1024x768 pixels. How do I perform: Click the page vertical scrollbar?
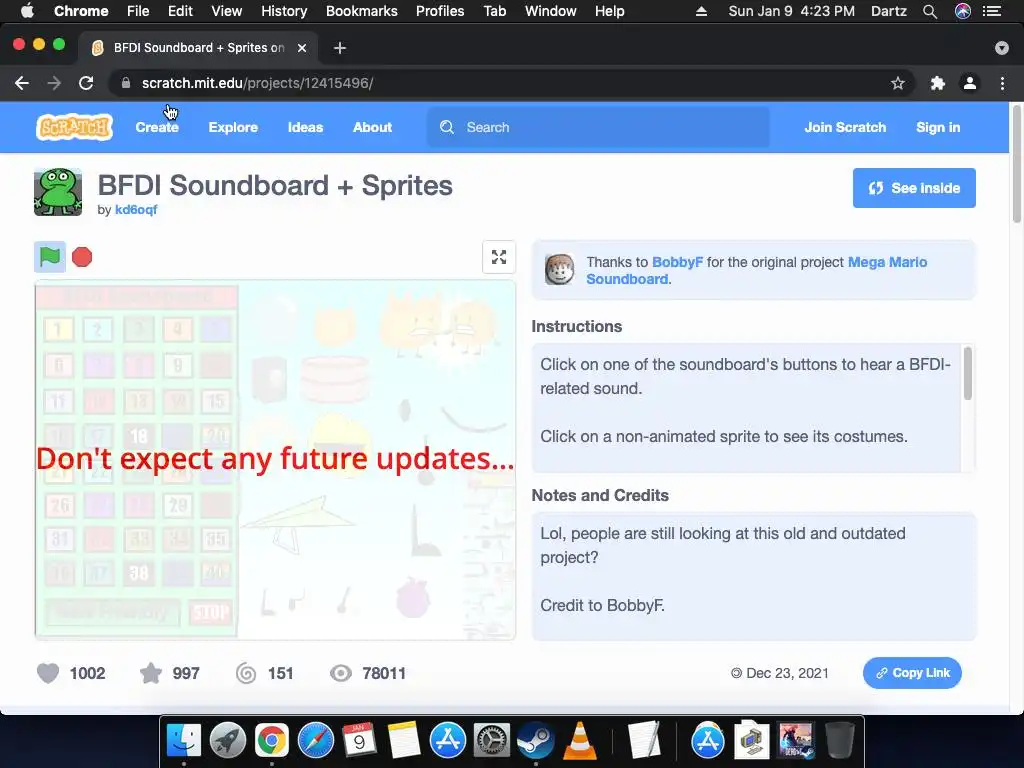tap(1017, 163)
